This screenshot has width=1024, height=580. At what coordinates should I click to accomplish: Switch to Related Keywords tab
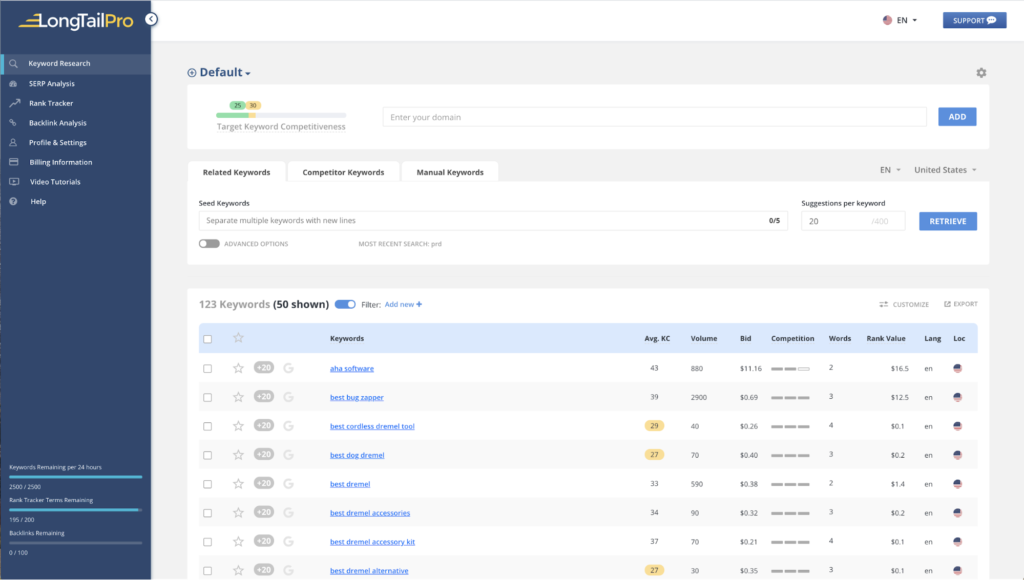(x=236, y=172)
